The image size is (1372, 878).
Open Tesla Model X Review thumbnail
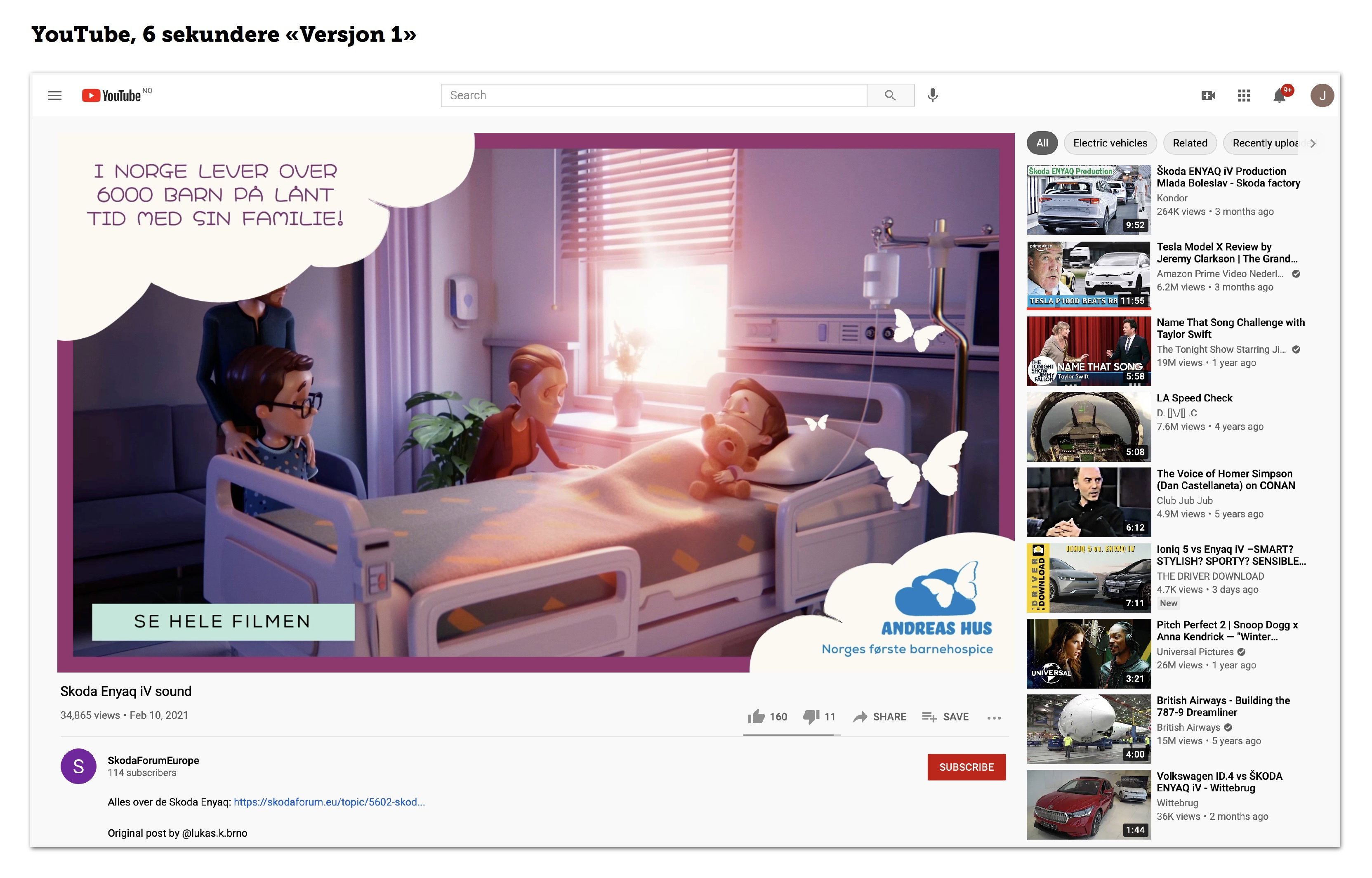tap(1088, 275)
